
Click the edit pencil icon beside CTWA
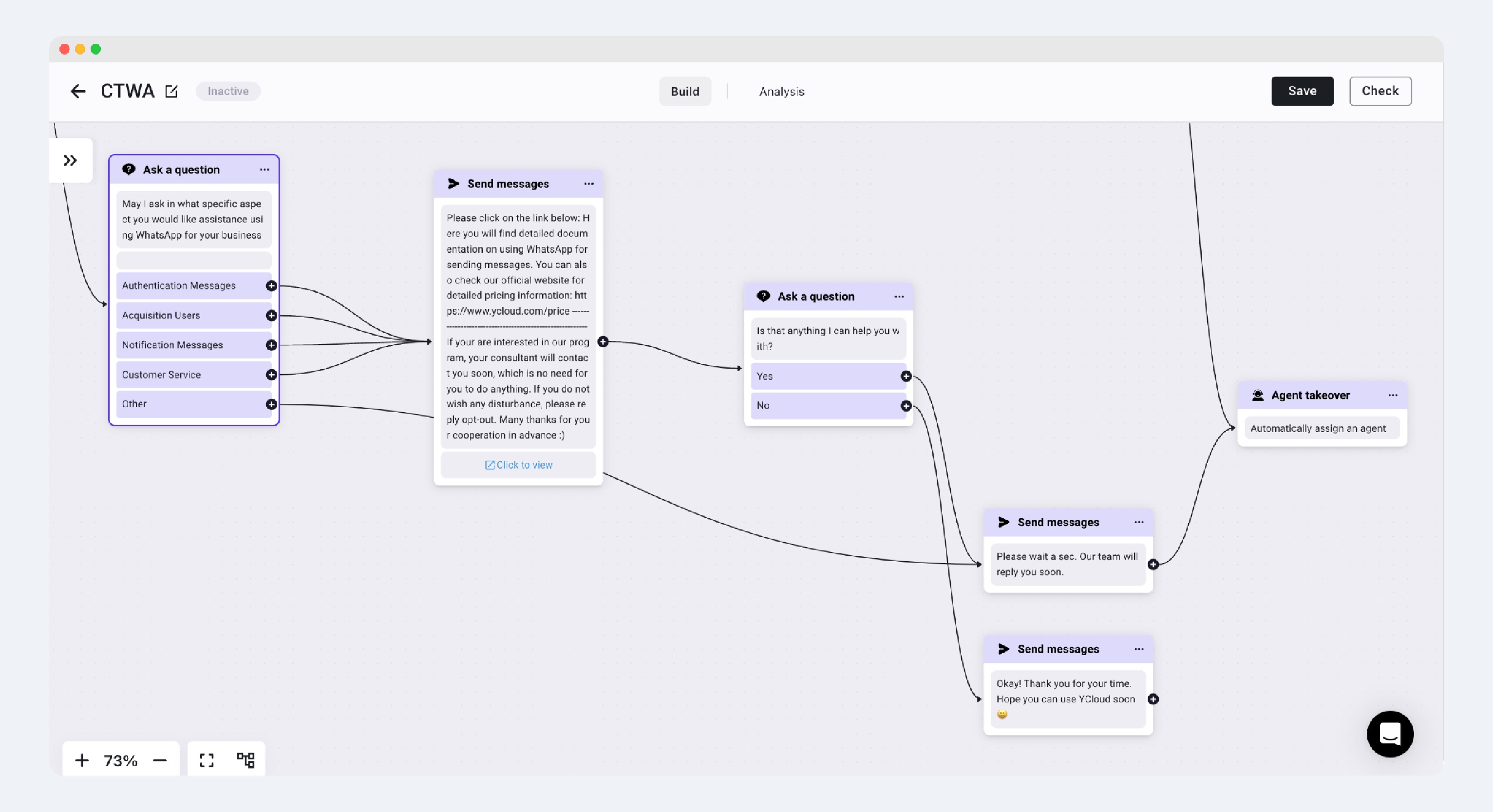click(171, 91)
